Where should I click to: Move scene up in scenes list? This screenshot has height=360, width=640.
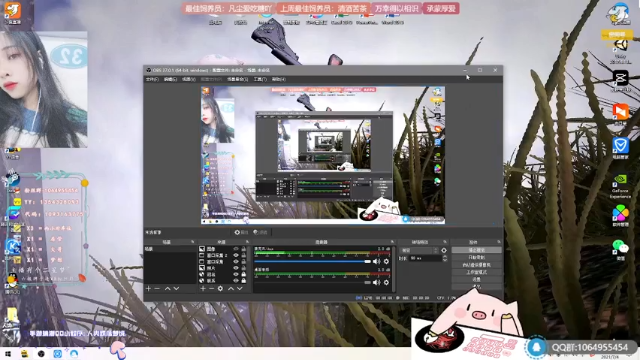(x=167, y=289)
